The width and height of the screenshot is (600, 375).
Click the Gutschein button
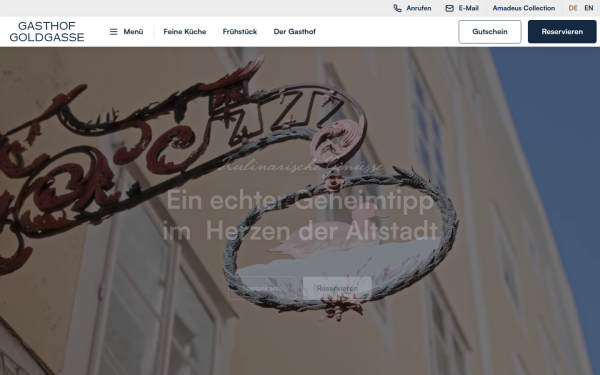(490, 32)
